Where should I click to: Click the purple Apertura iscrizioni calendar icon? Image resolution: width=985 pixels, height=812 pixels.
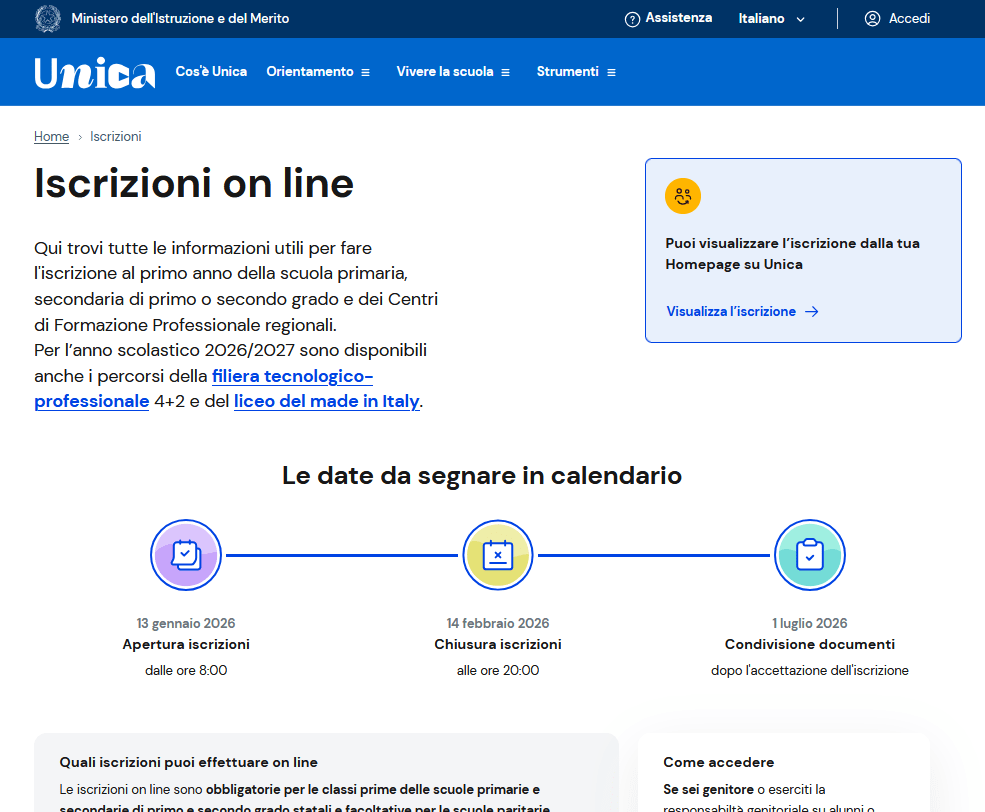[186, 555]
